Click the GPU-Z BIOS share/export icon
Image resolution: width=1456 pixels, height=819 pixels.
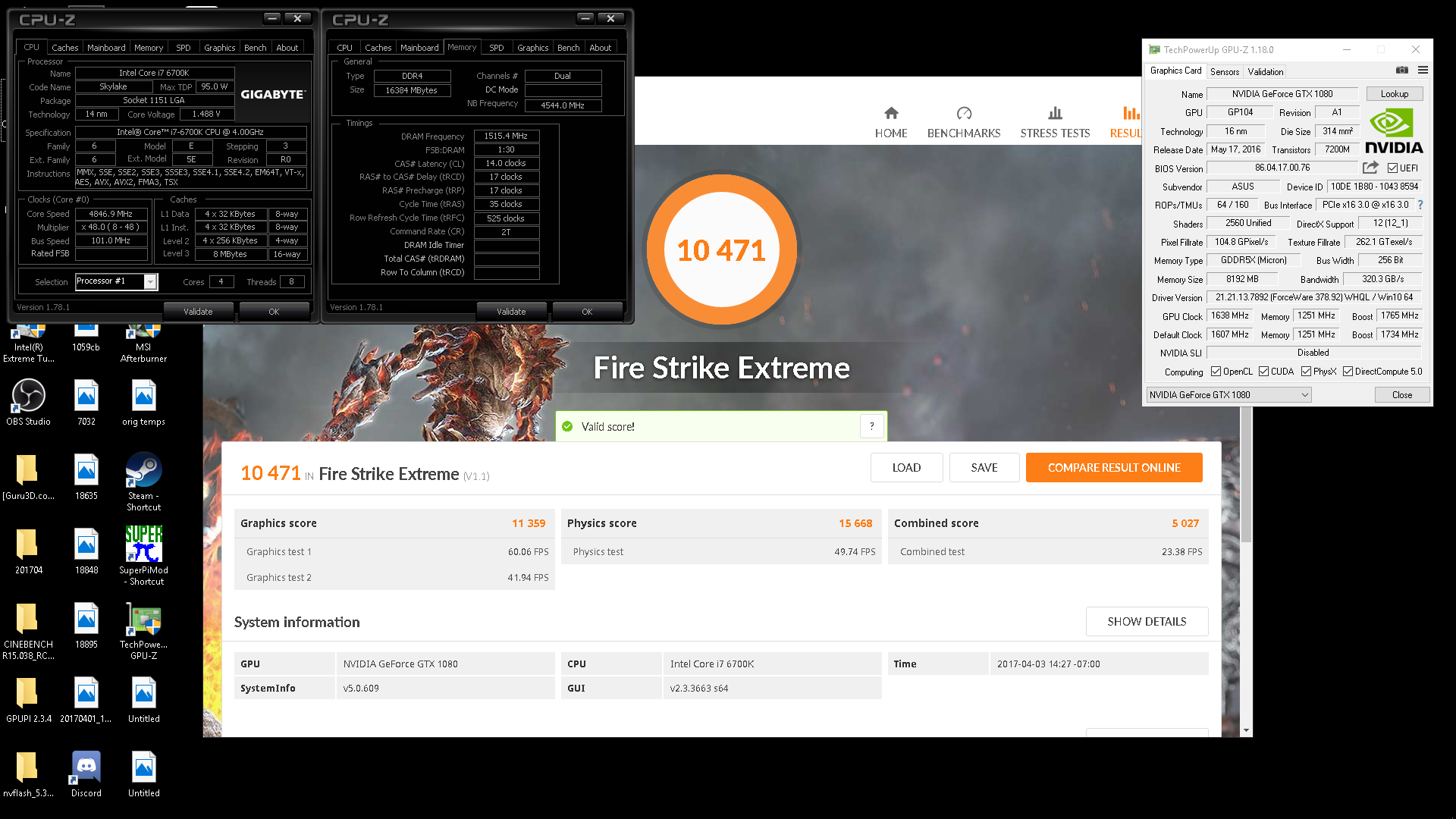click(x=1370, y=168)
